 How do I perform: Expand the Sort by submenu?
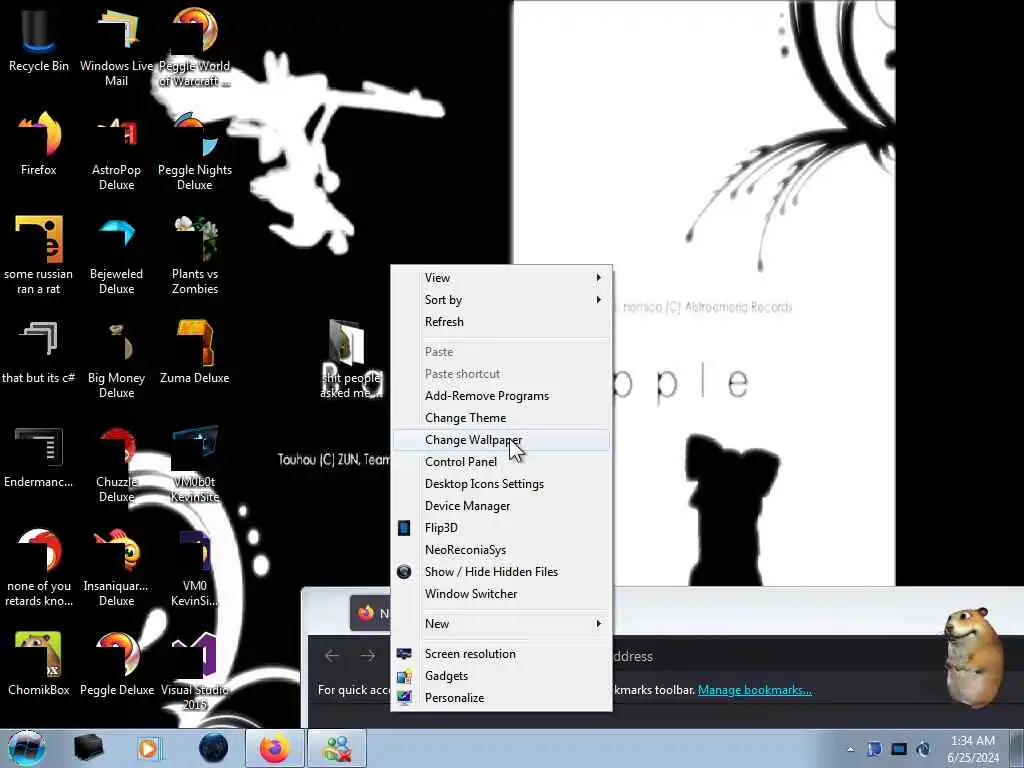click(502, 300)
